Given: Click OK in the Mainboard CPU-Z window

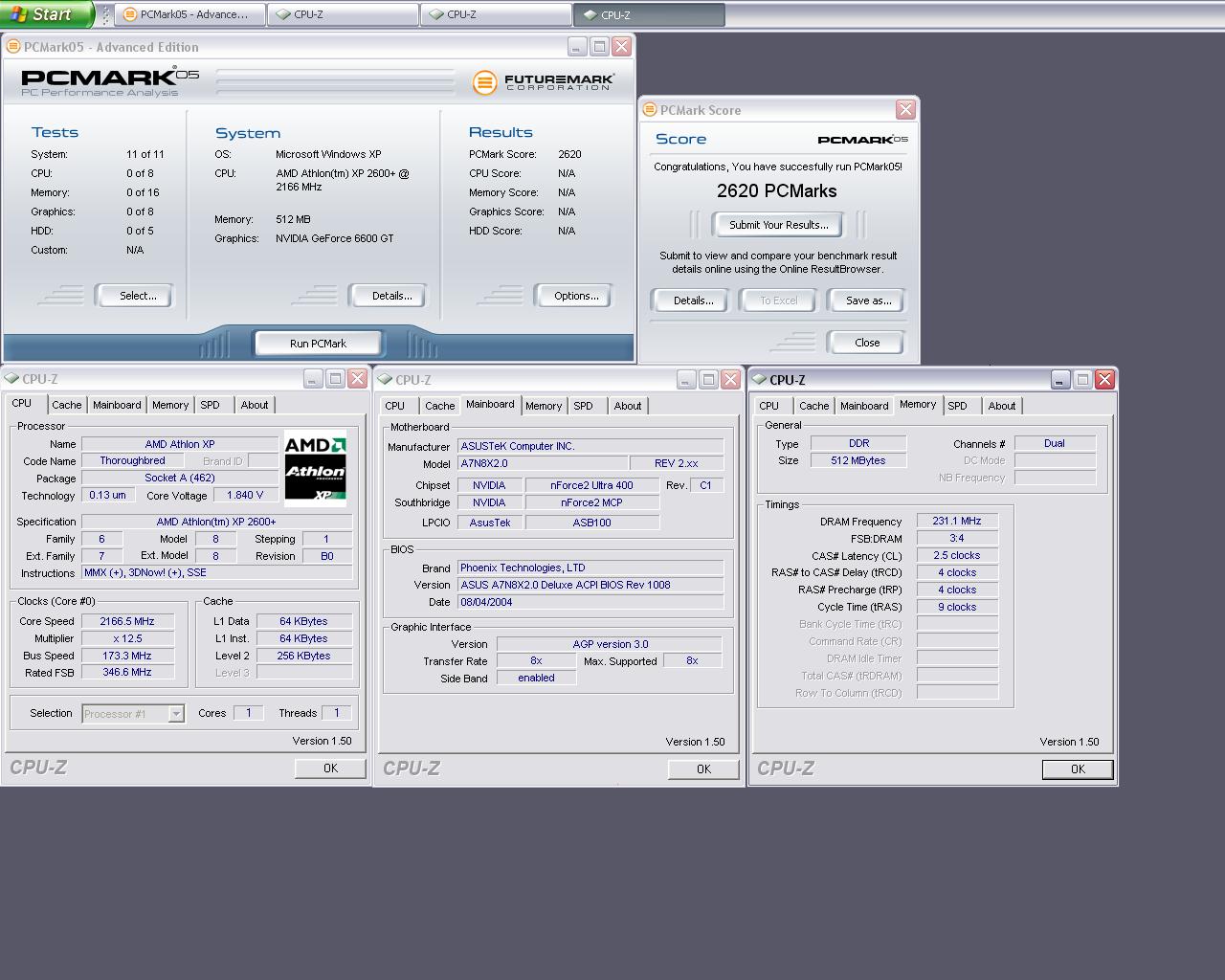Looking at the screenshot, I should tap(703, 768).
